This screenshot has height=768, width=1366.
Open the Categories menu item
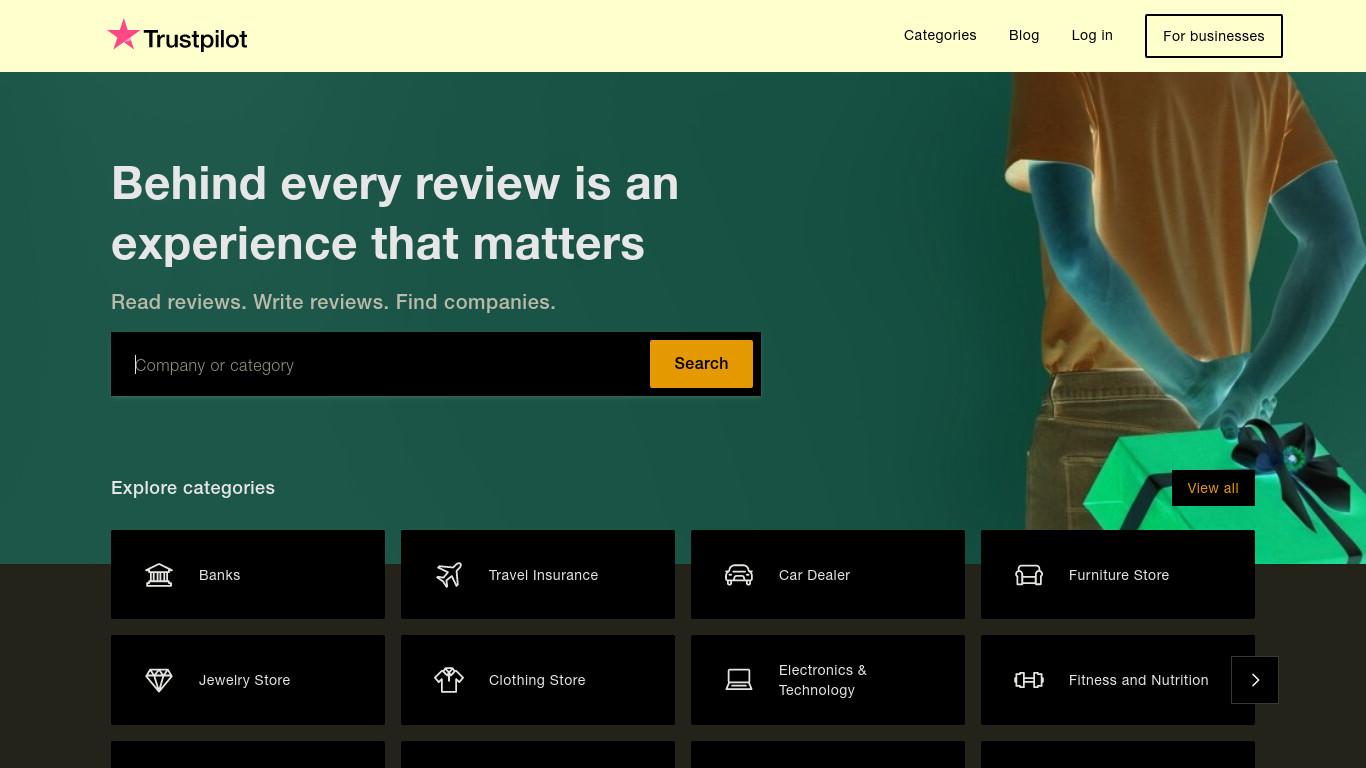pos(940,35)
